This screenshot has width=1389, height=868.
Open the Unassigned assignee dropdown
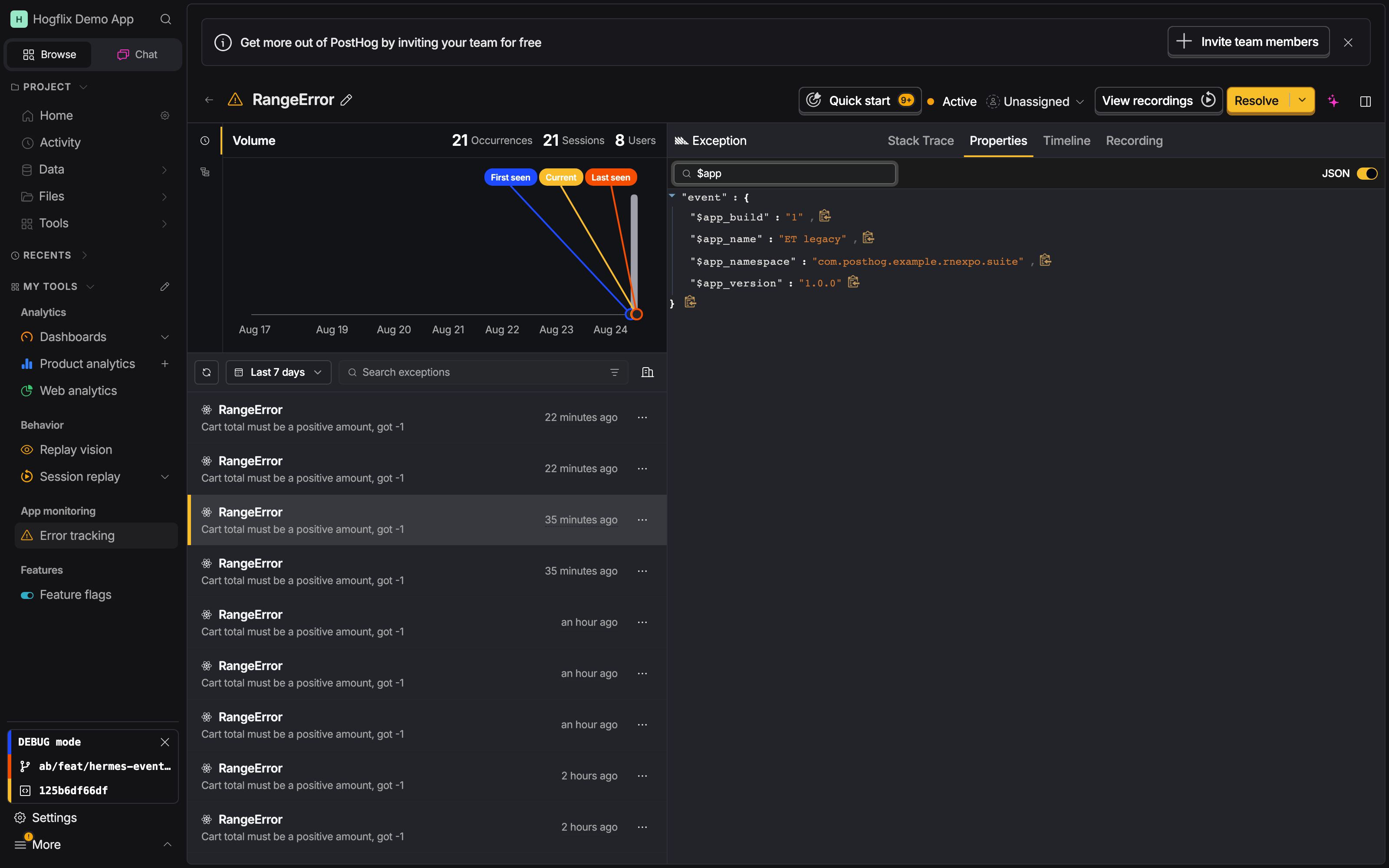pos(1035,102)
